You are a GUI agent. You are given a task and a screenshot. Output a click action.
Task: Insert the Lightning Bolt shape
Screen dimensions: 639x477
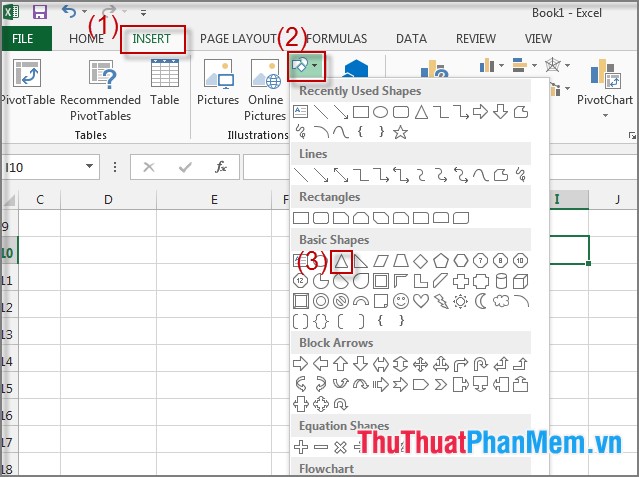point(440,301)
